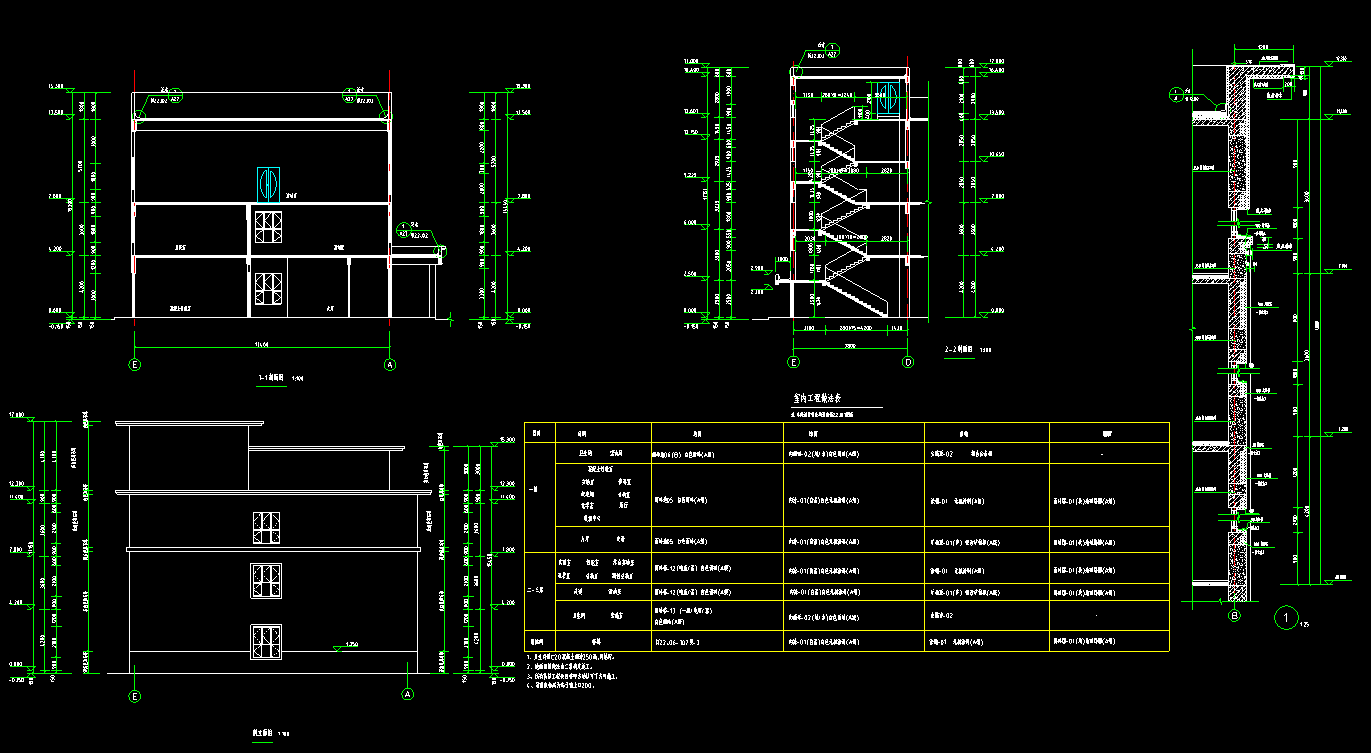The width and height of the screenshot is (1371, 753).
Task: Select top window on the elevation facade
Action: [x=265, y=528]
